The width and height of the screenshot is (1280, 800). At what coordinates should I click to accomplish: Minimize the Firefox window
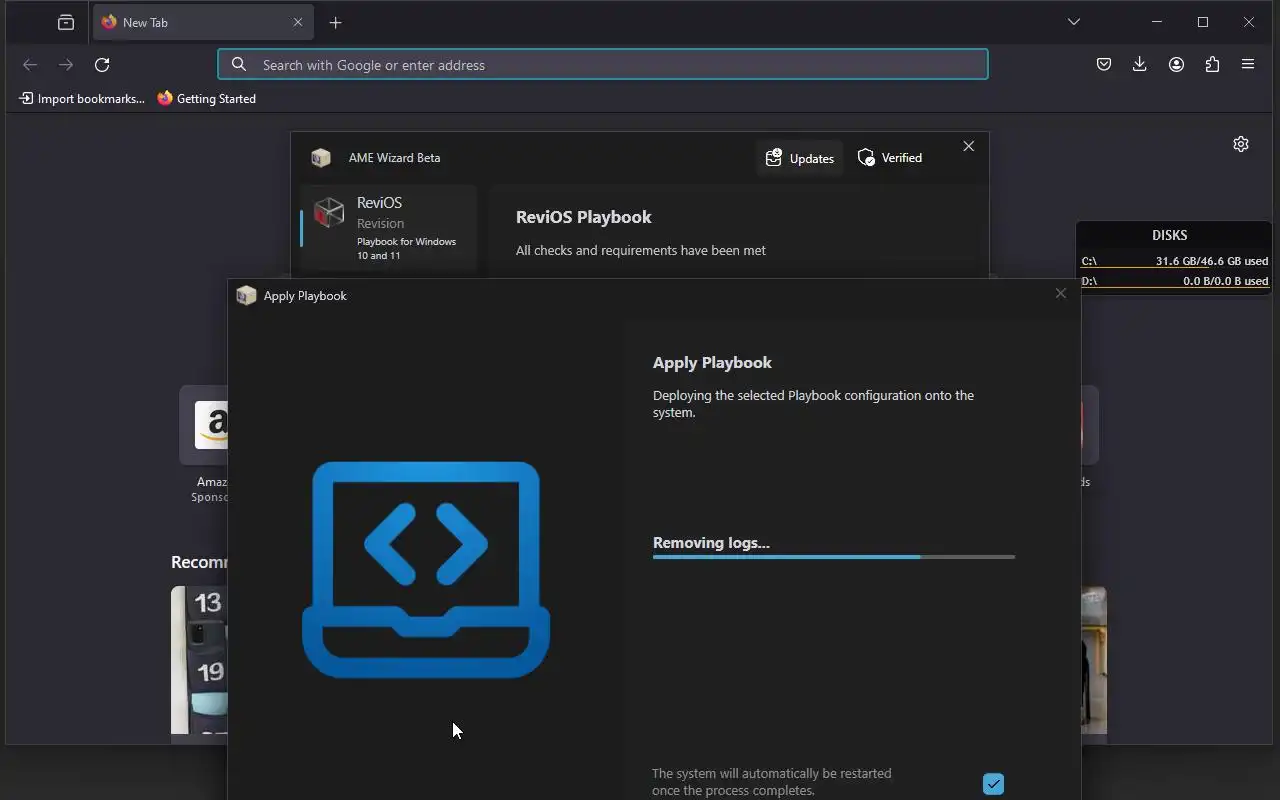coord(1157,22)
